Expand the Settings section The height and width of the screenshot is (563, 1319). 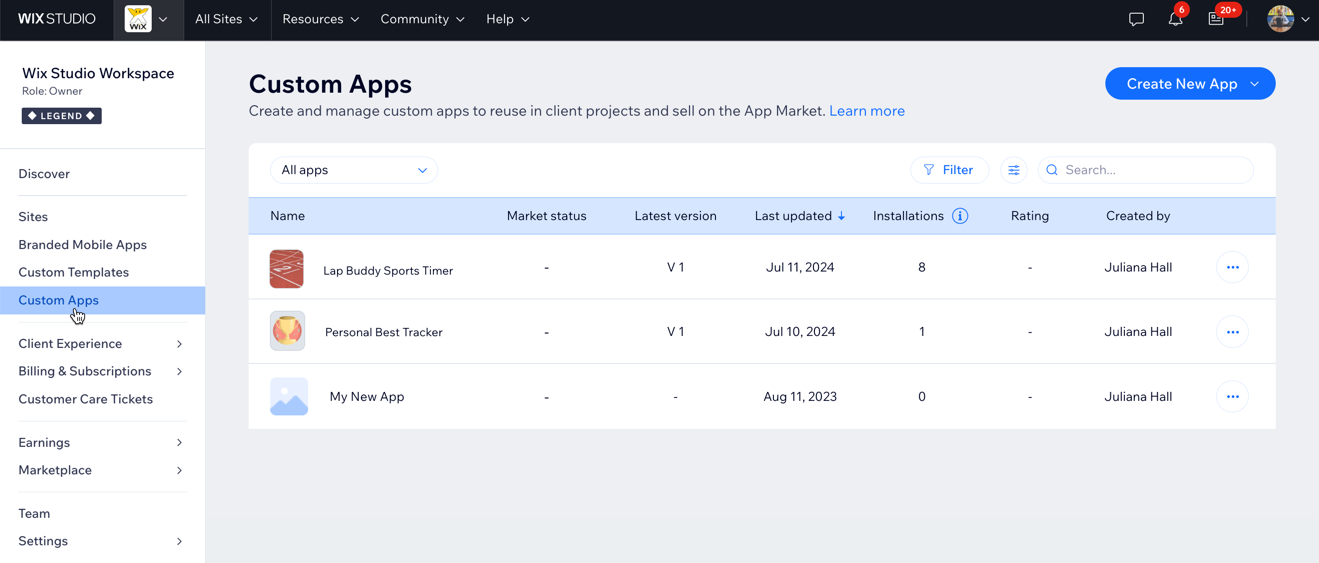[179, 541]
